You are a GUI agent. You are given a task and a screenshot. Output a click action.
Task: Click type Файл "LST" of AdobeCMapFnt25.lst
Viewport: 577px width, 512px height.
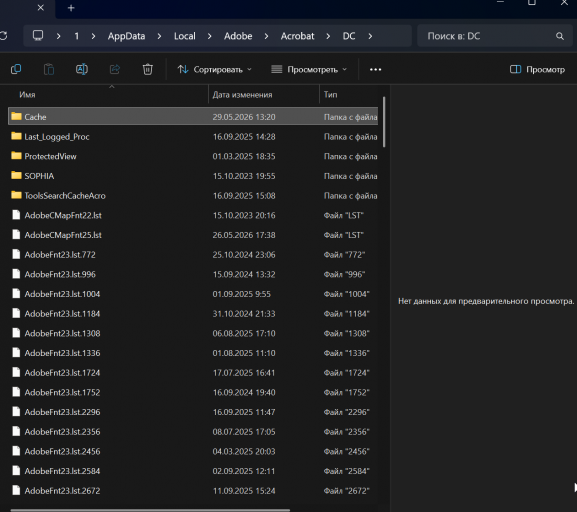tap(344, 235)
